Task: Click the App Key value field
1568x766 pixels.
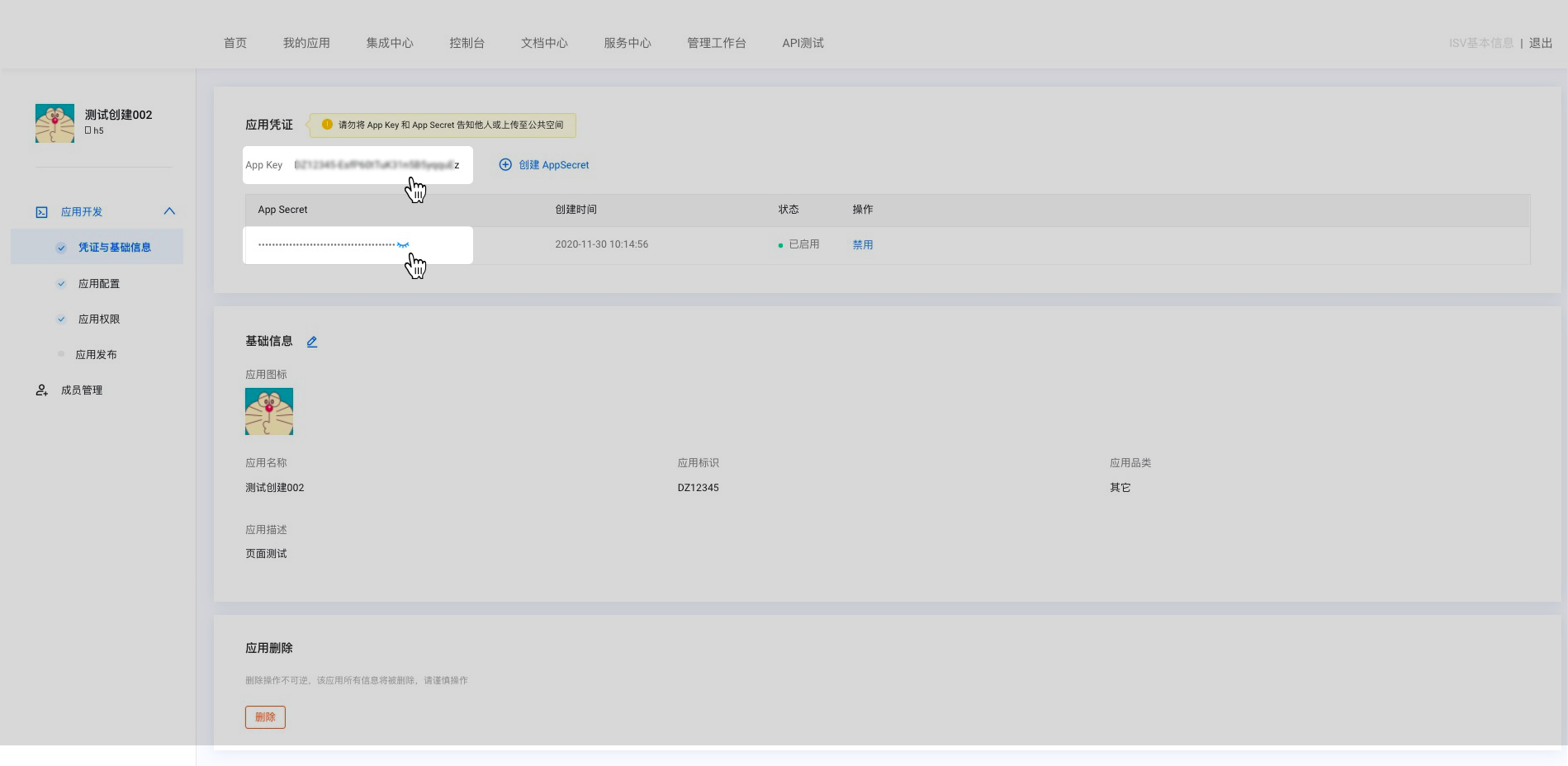Action: click(x=376, y=165)
